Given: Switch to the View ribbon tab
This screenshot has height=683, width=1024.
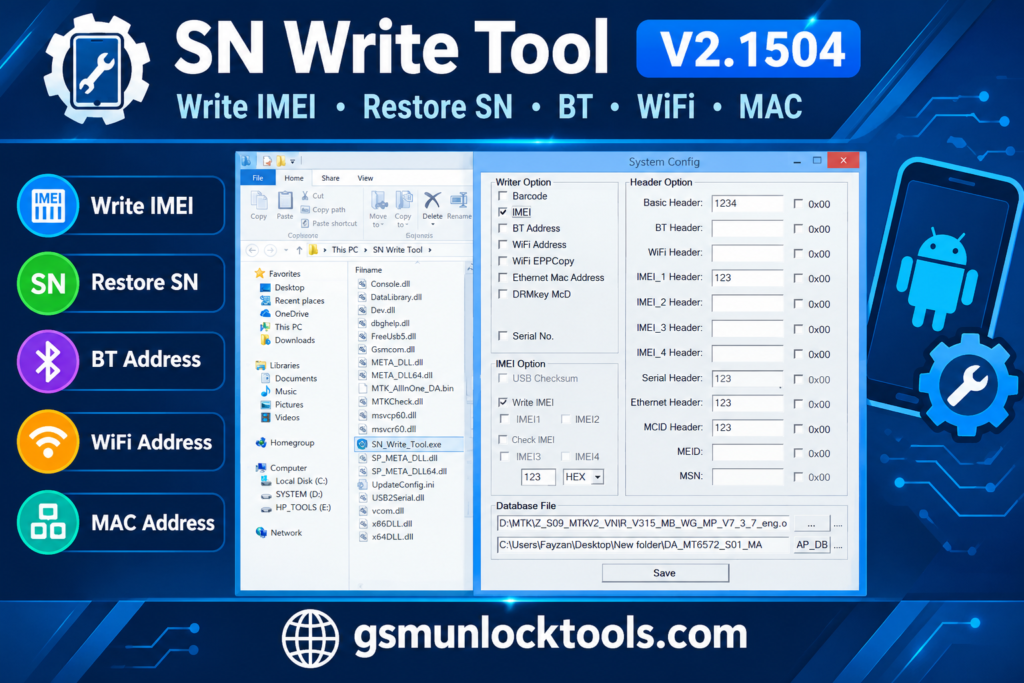Looking at the screenshot, I should (365, 178).
